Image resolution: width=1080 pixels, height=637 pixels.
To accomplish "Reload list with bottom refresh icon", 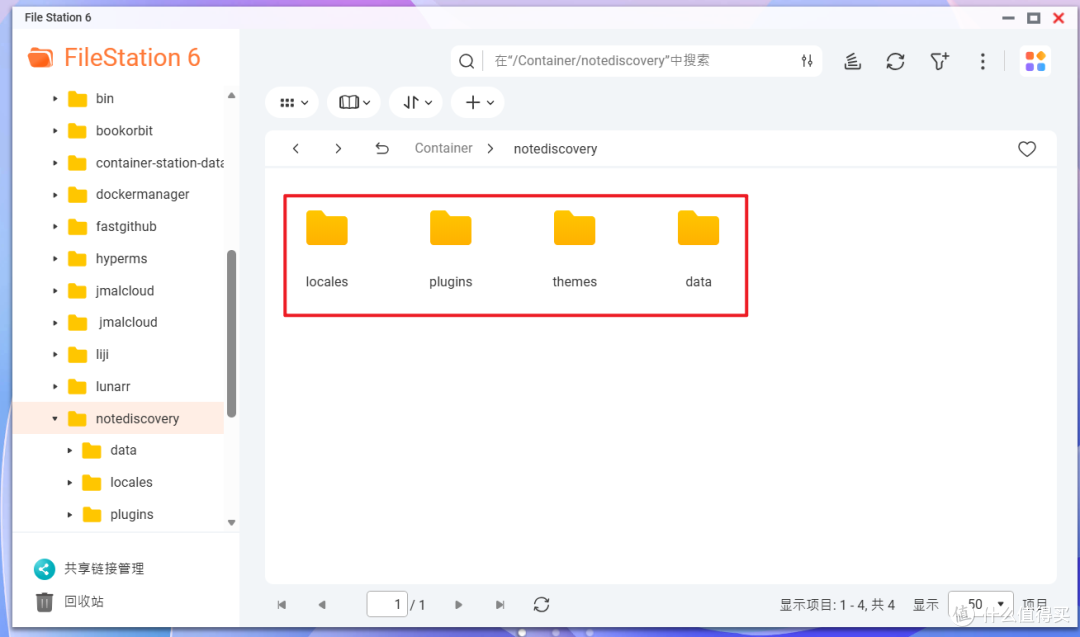I will pyautogui.click(x=541, y=605).
